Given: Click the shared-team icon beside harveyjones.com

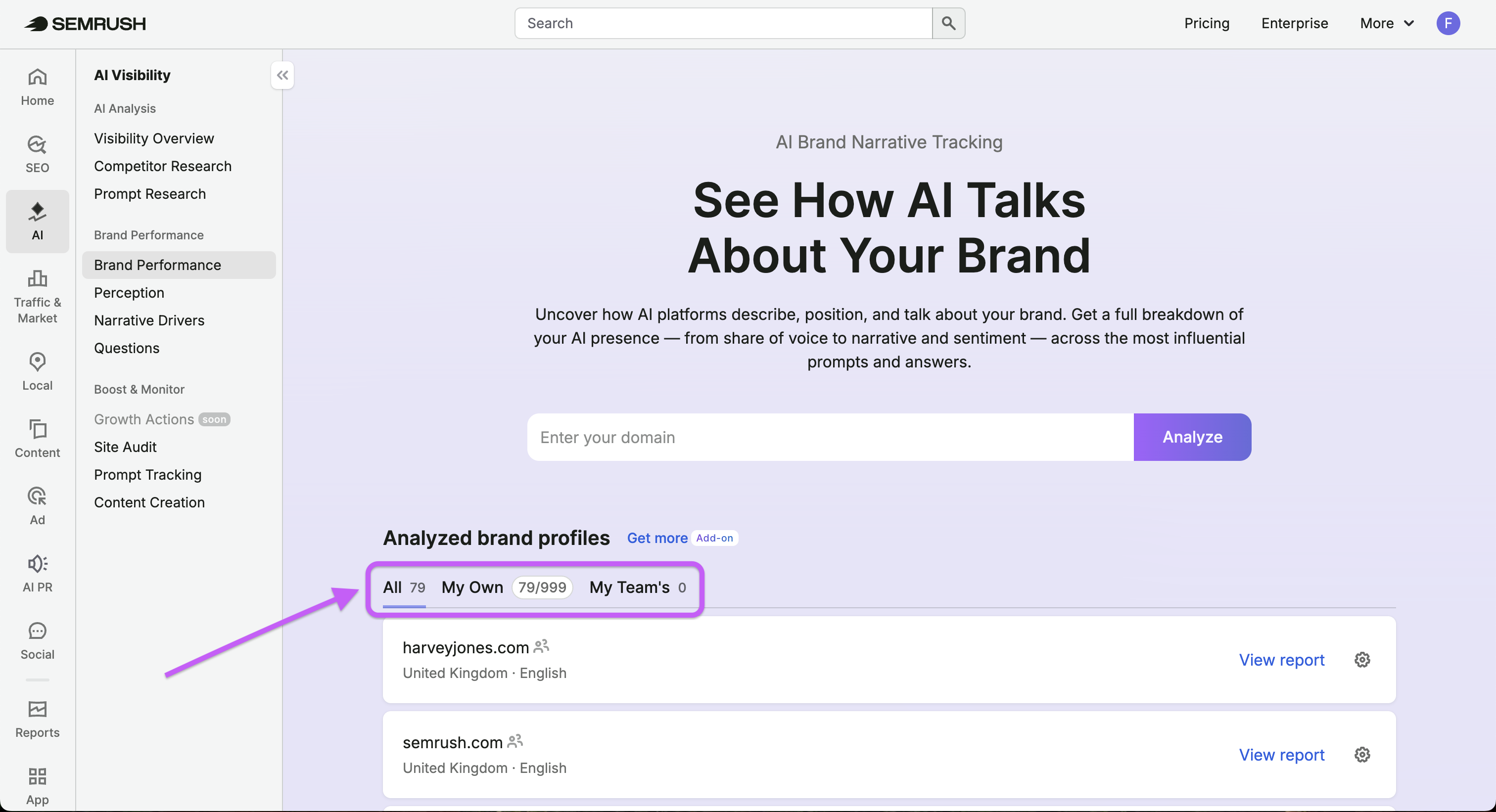Looking at the screenshot, I should [541, 646].
